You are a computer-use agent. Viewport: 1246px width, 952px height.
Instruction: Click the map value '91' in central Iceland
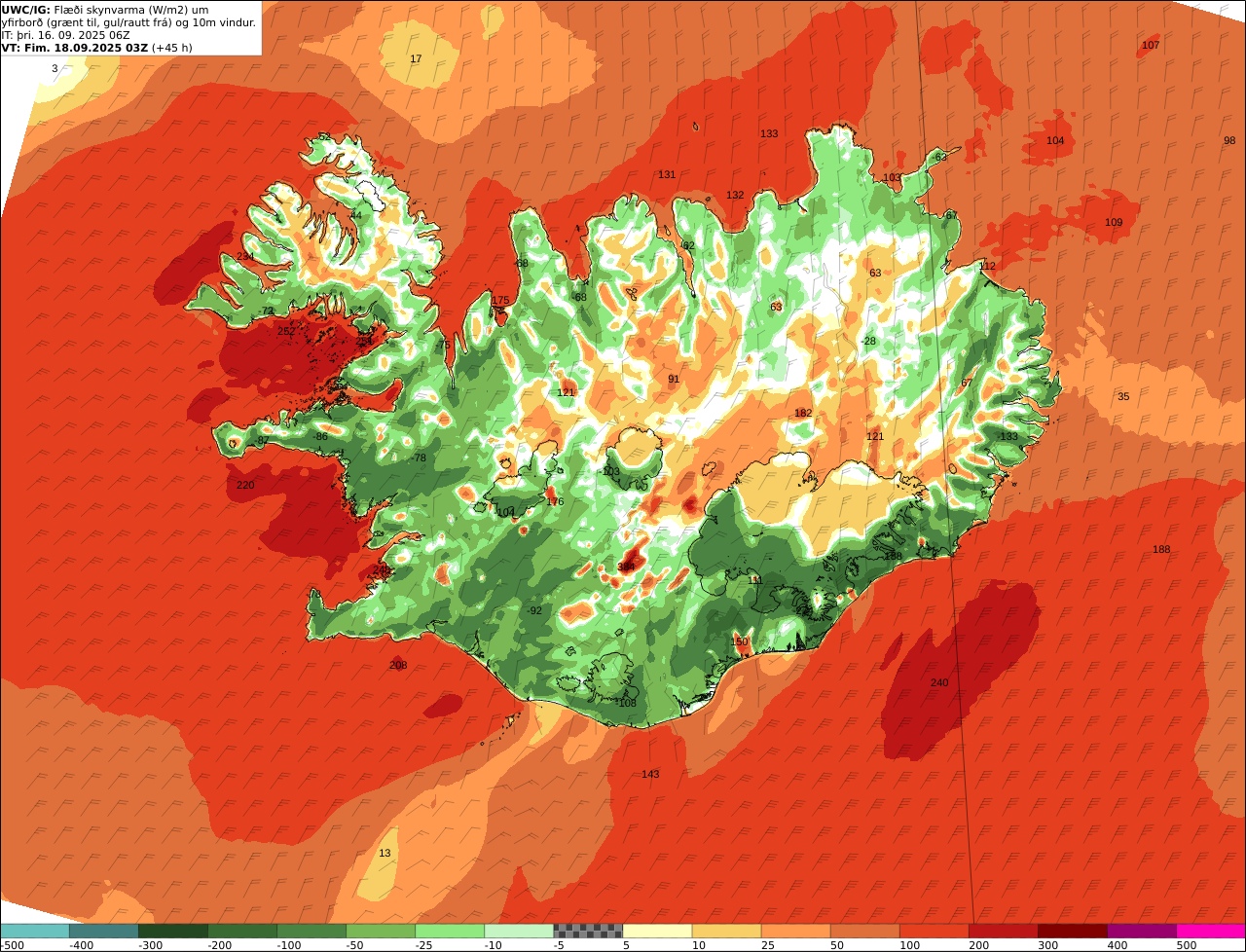[674, 379]
